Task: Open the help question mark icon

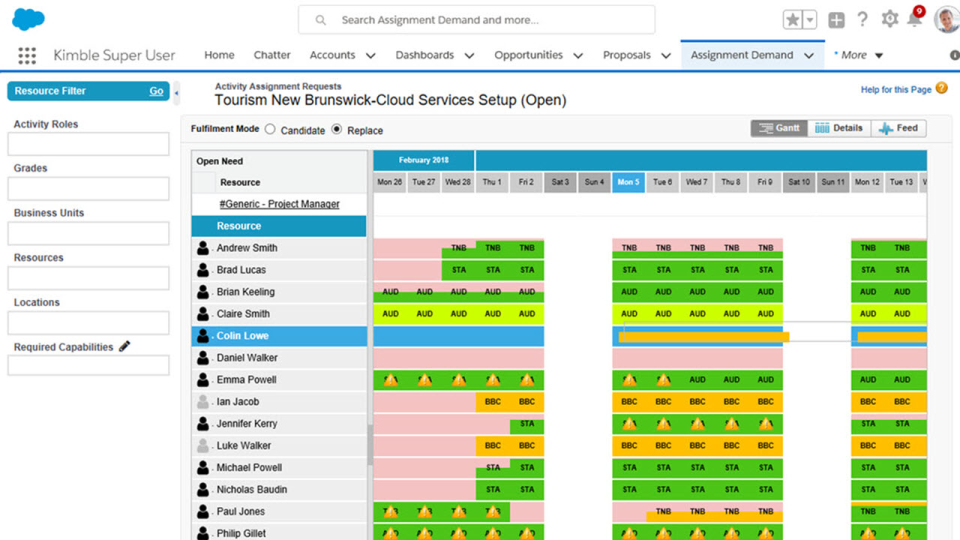Action: tap(862, 20)
